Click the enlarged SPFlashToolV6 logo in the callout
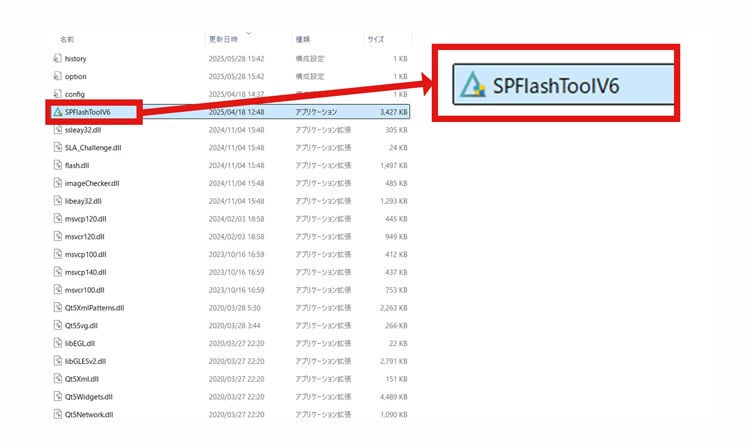The image size is (750, 447). point(470,85)
